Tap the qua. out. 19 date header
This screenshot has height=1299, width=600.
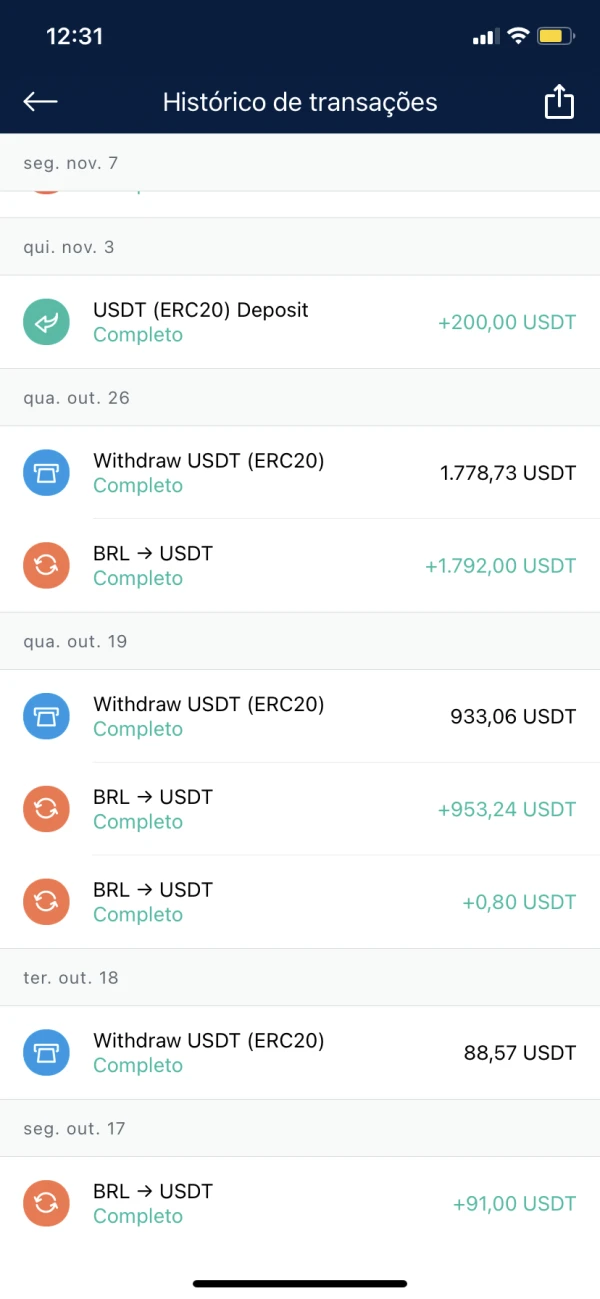click(75, 641)
